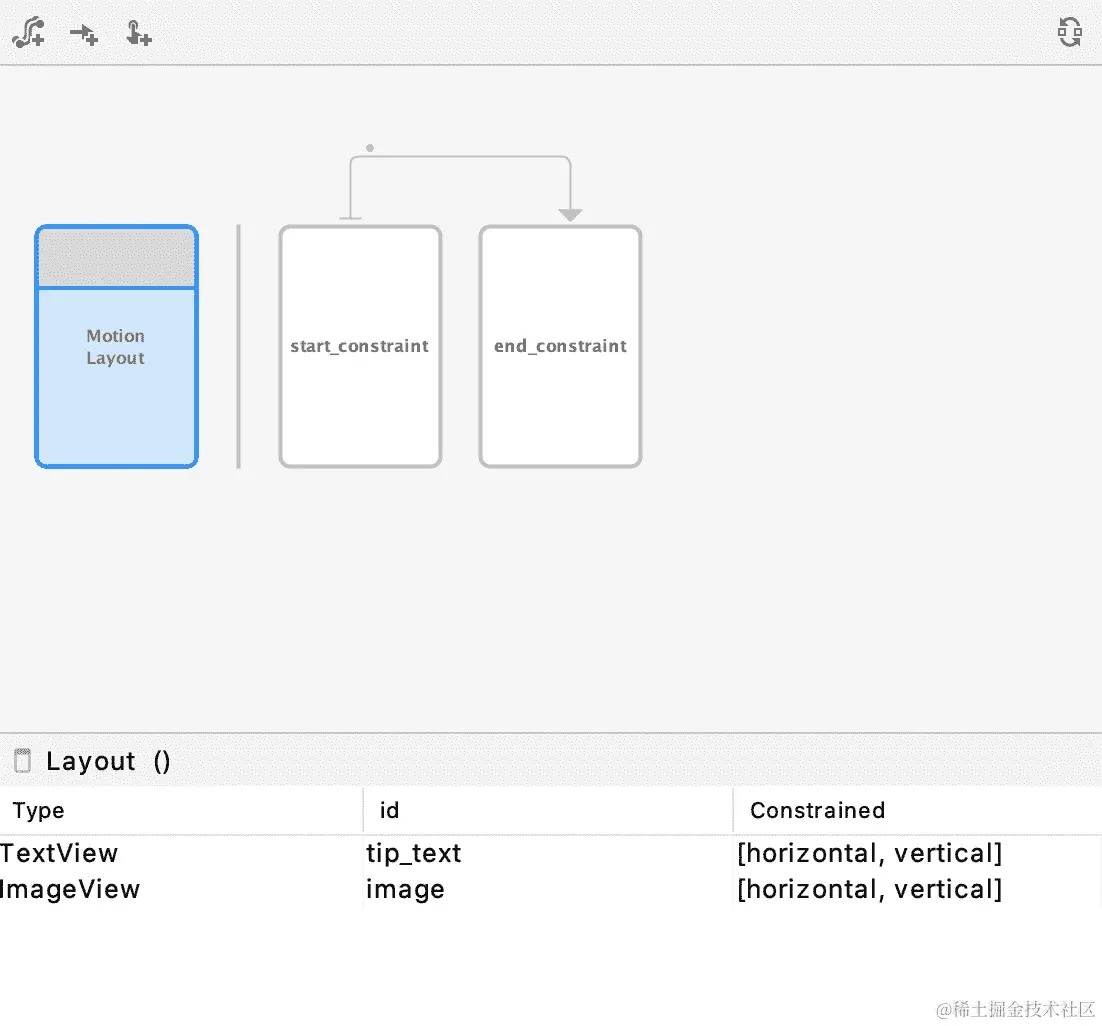Screen dimensions: 1102x1026
Task: Select the image ImageView row
Action: (x=405, y=889)
